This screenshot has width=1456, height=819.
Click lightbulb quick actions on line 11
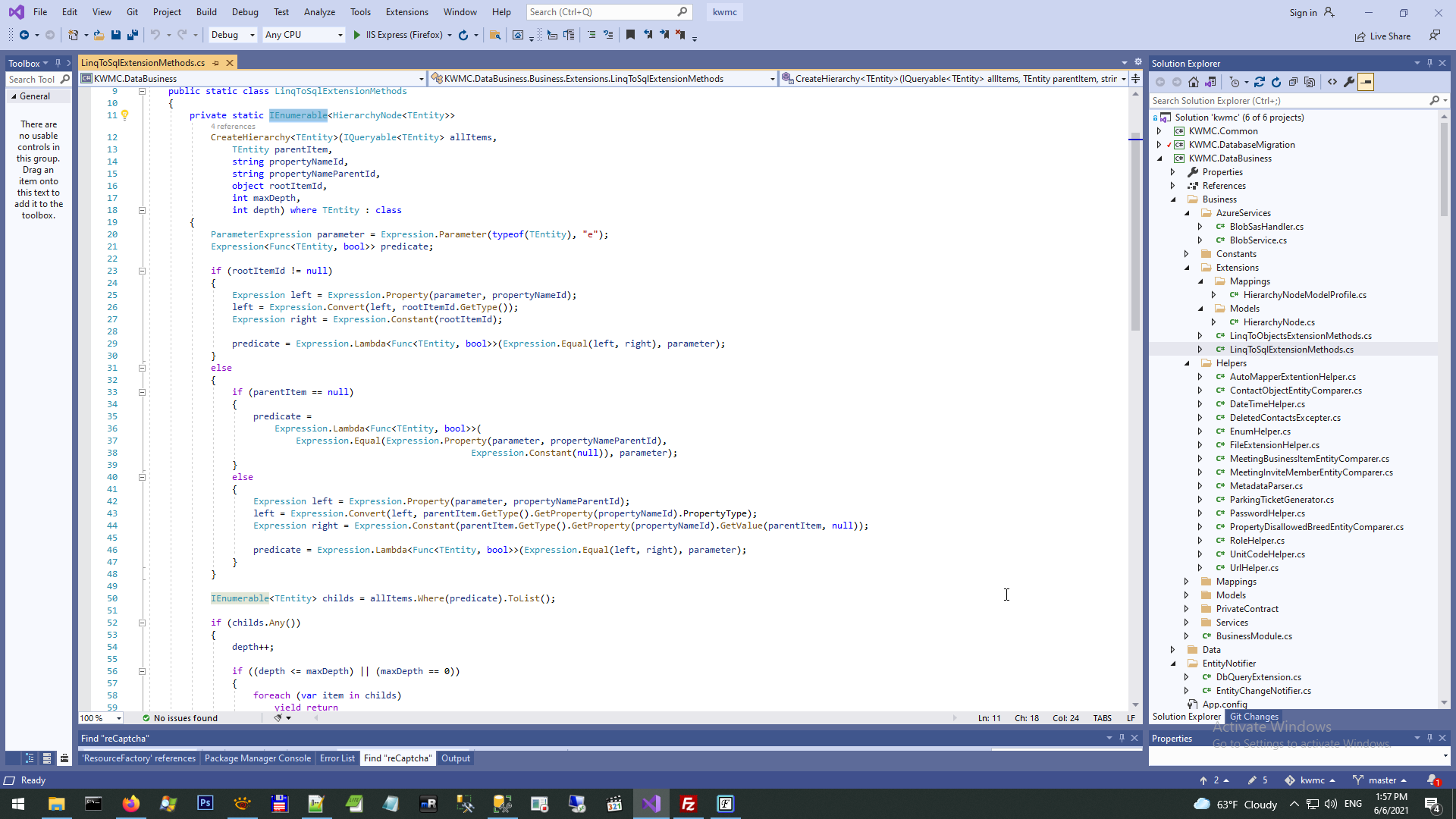point(125,115)
